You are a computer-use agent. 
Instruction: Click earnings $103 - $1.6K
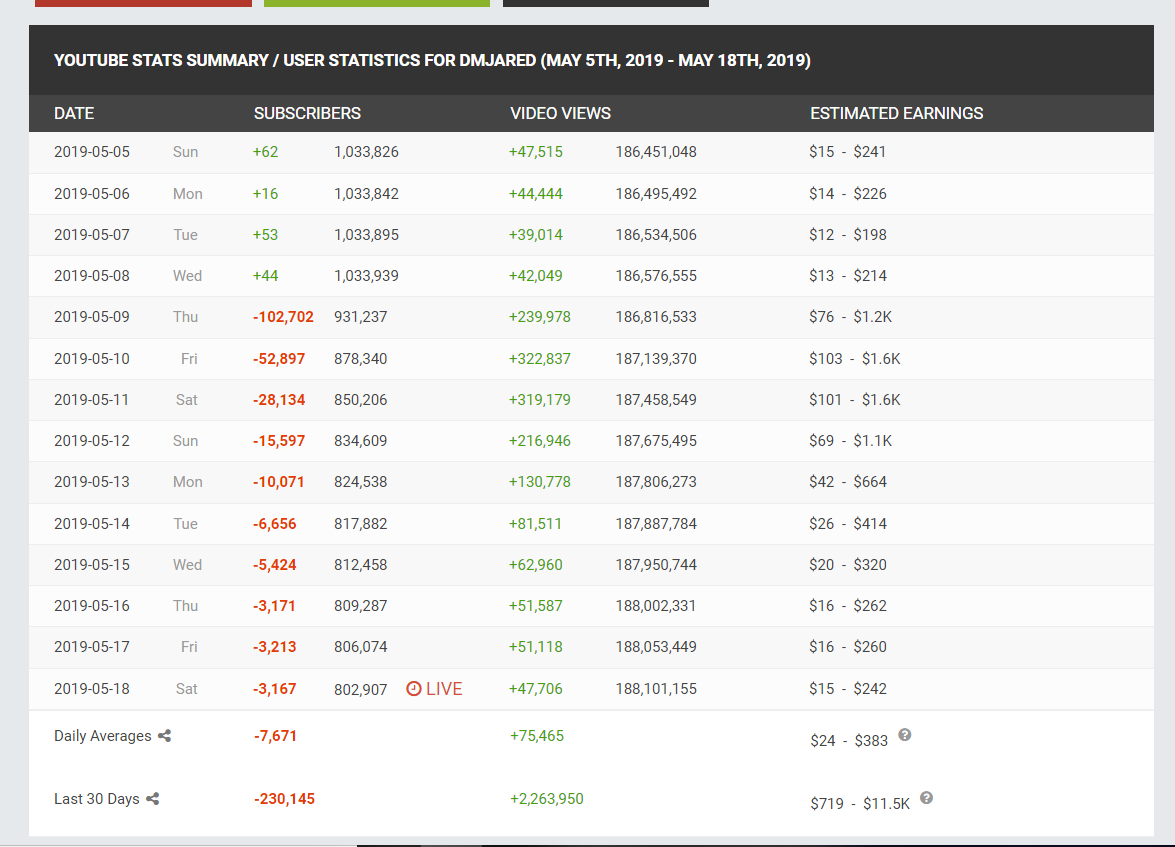pyautogui.click(x=855, y=359)
